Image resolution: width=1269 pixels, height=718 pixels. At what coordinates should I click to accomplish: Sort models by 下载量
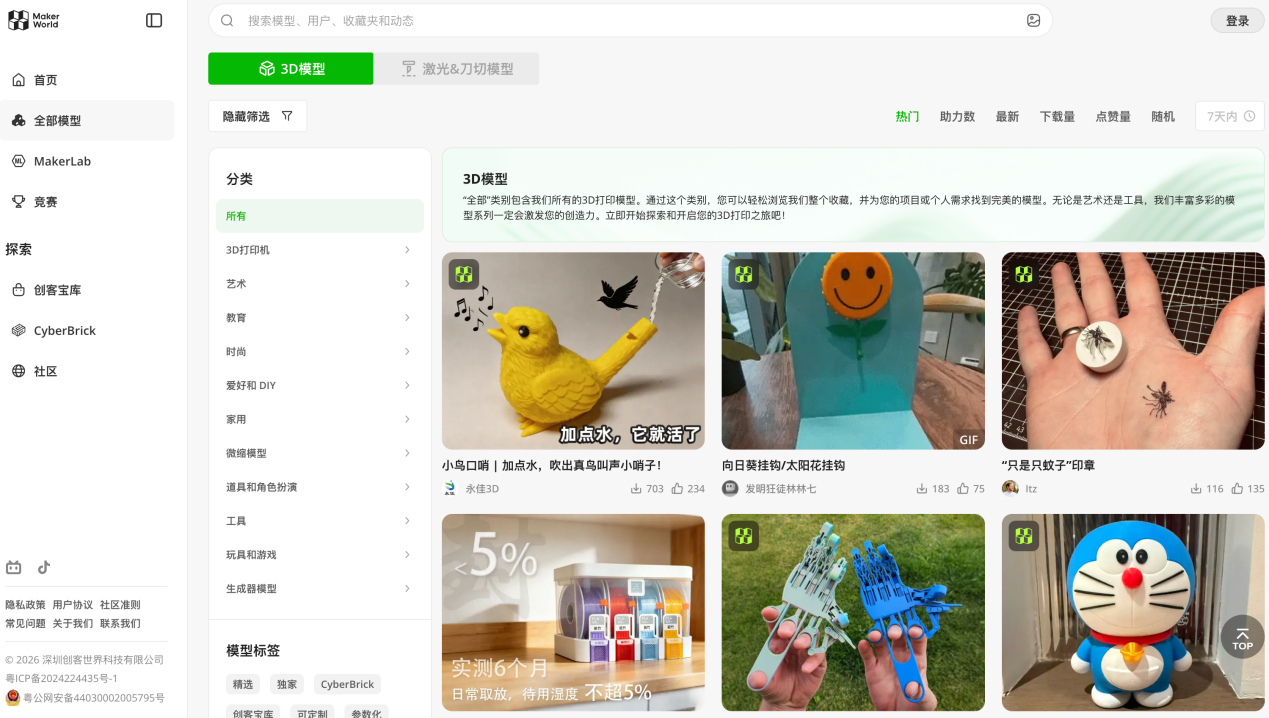tap(1057, 116)
